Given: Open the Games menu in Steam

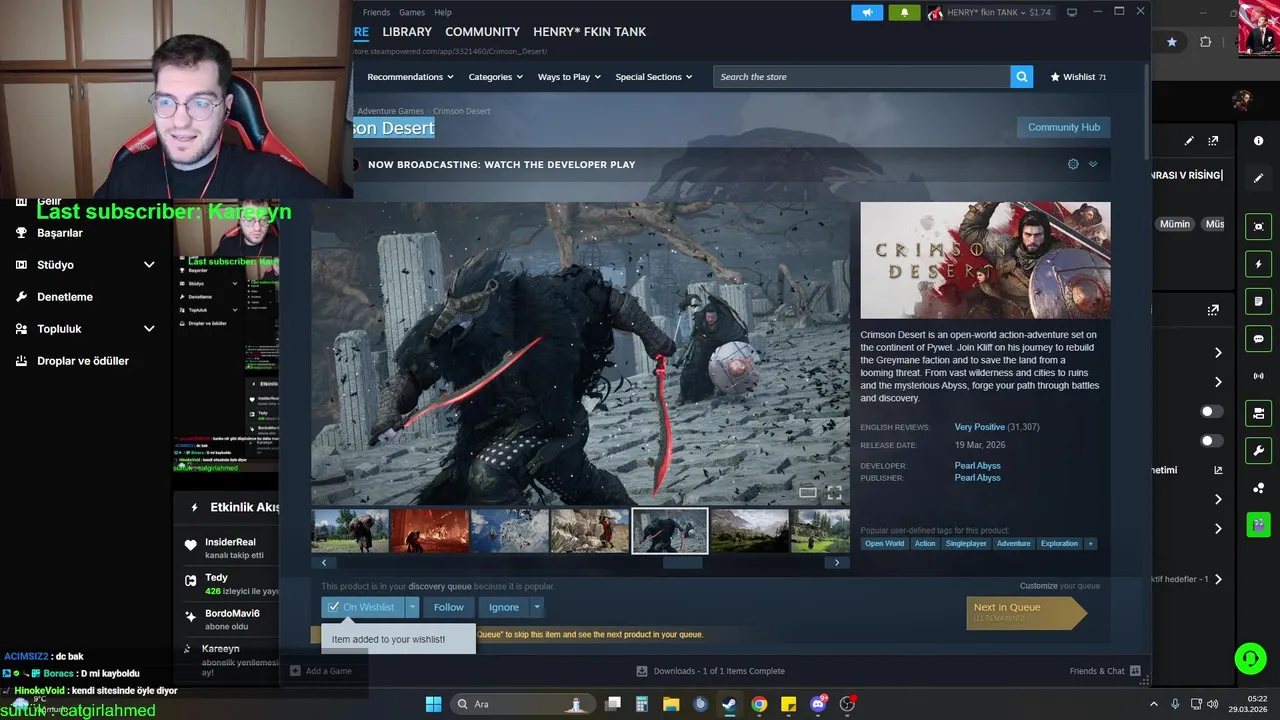Looking at the screenshot, I should pos(412,12).
